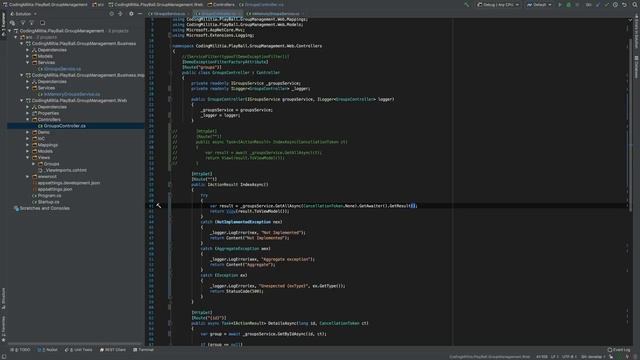This screenshot has height=360, width=640.
Task: Hide the Solution panel with the minus icon
Action: pyautogui.click(x=140, y=13)
